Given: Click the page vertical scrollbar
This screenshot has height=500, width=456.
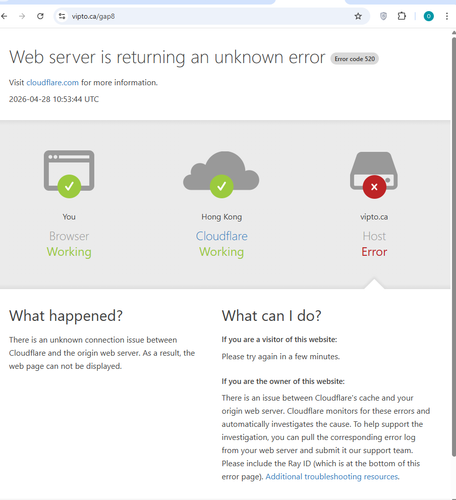Looking at the screenshot, I should tap(453, 247).
